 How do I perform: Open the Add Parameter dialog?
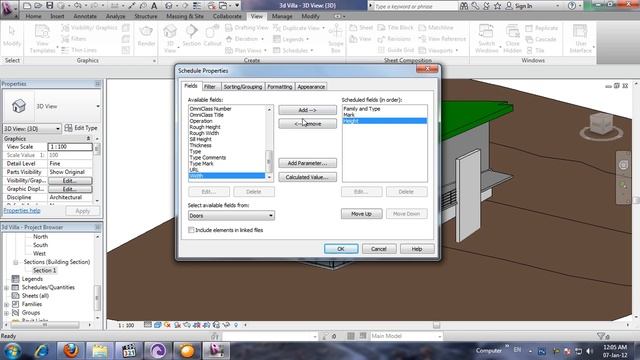[307, 163]
